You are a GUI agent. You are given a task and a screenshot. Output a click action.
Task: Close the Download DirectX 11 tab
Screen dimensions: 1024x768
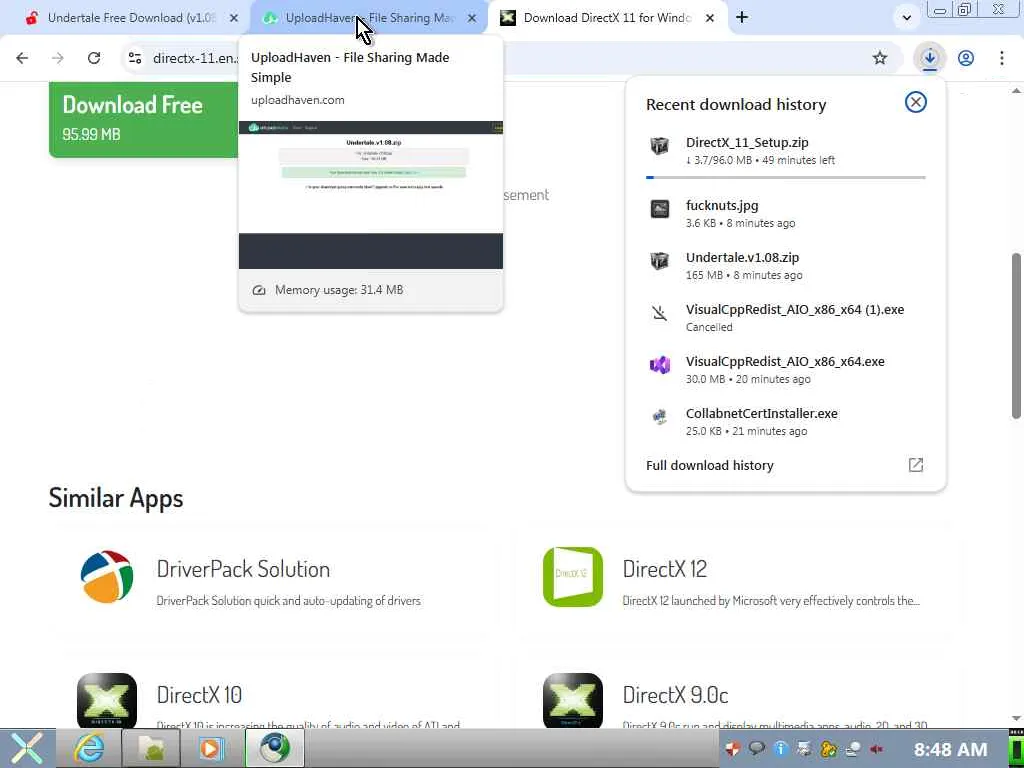[x=710, y=18]
